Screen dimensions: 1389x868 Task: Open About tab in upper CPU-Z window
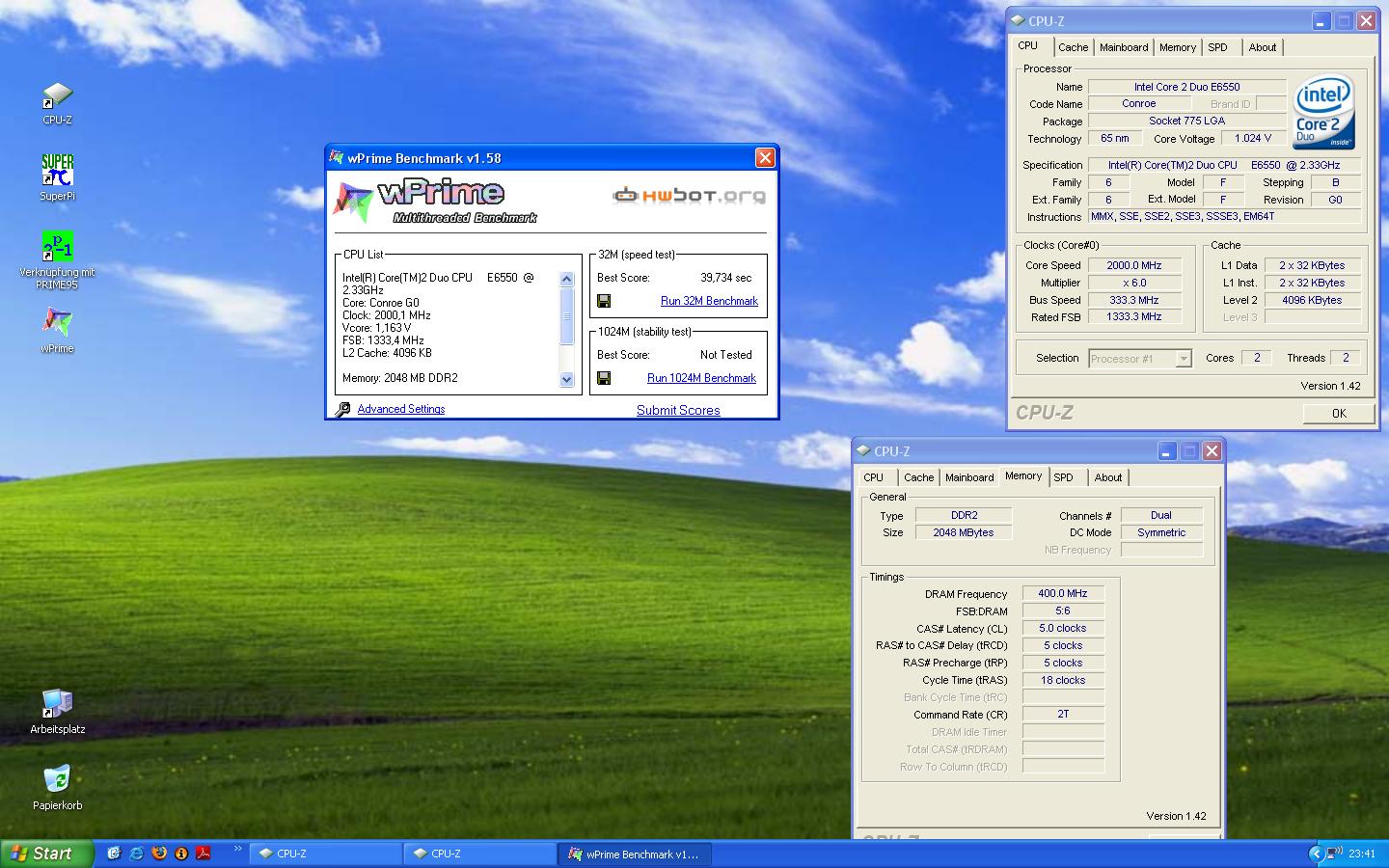(x=1263, y=47)
